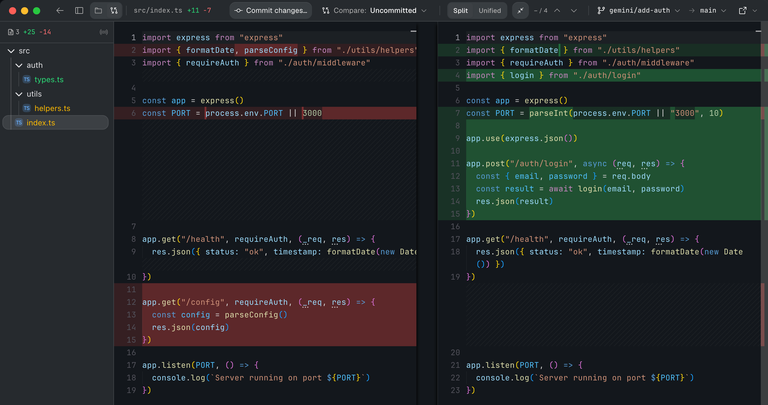
Task: Click the TypeScript icon beside helpers.ts
Action: [26, 108]
